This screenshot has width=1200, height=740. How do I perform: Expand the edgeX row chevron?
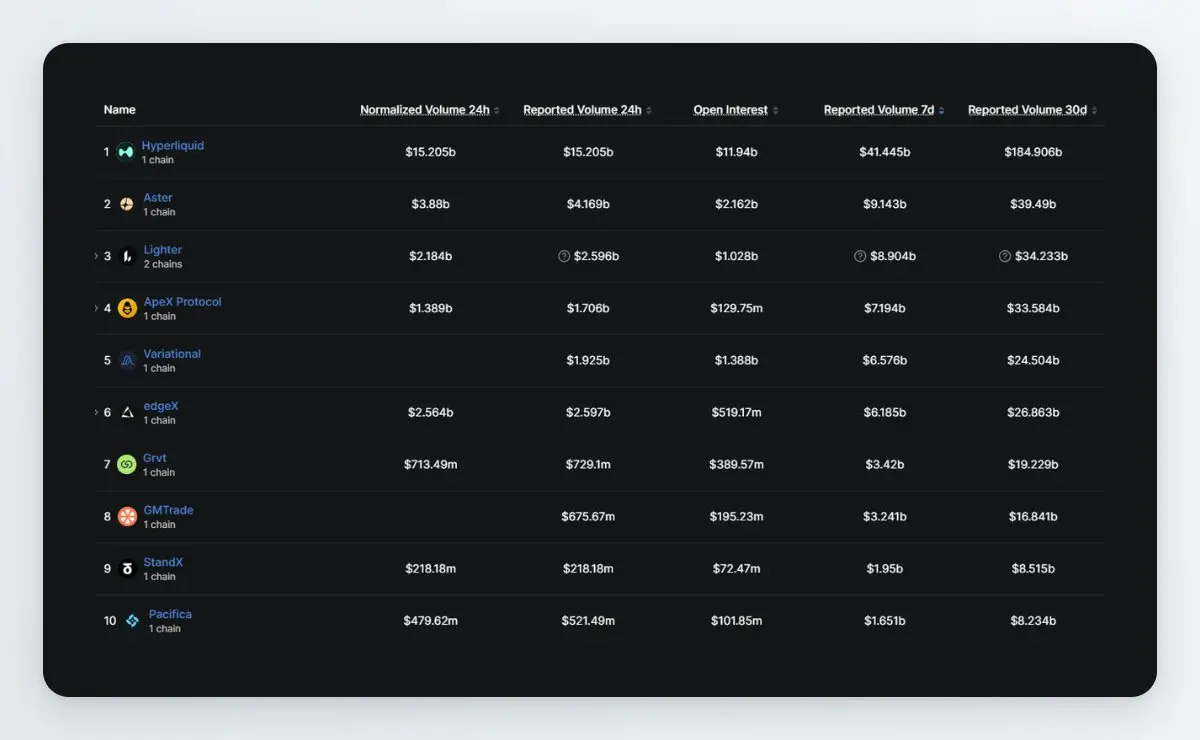97,412
